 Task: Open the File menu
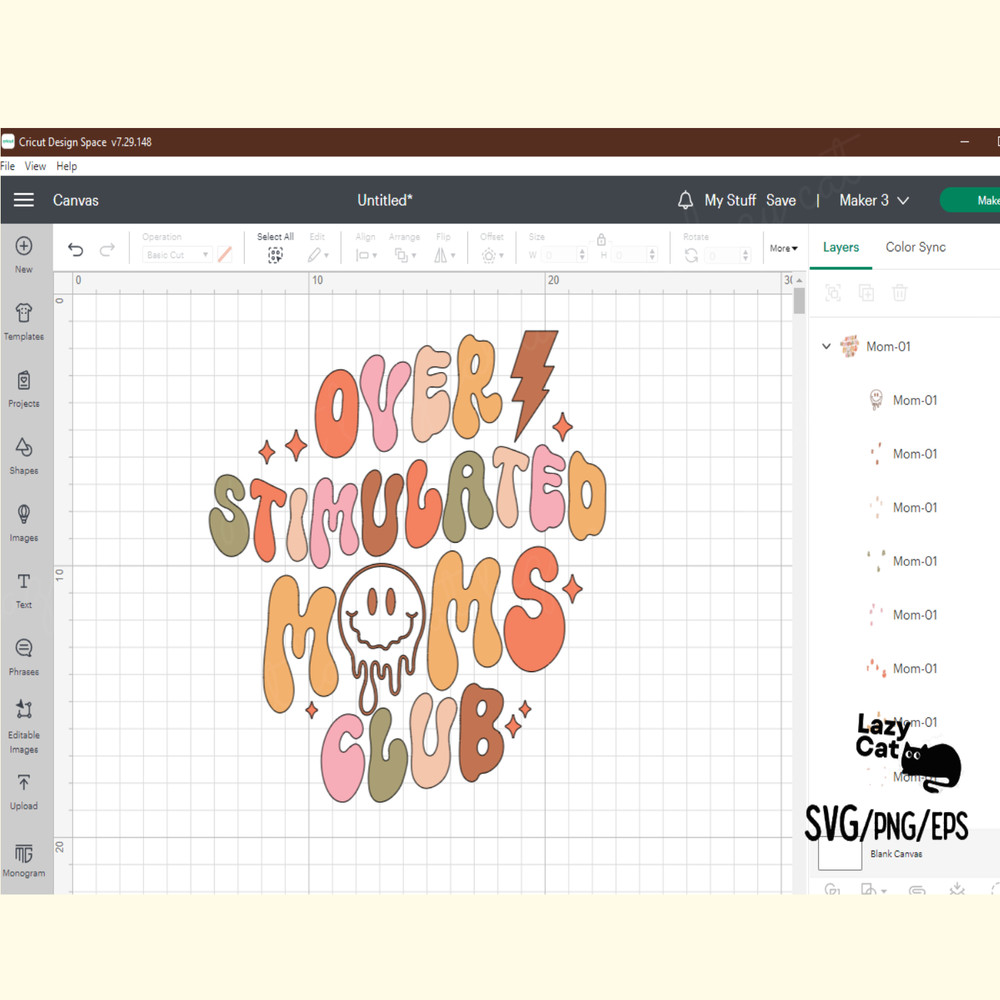tap(8, 166)
